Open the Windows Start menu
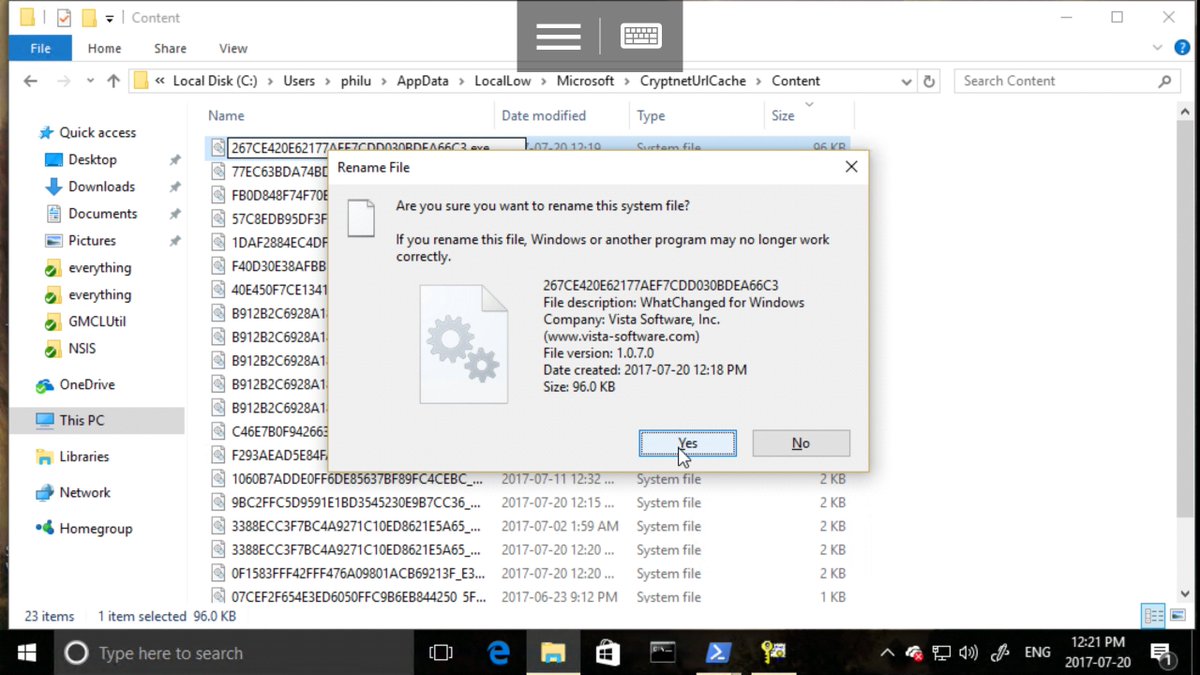 pos(27,653)
